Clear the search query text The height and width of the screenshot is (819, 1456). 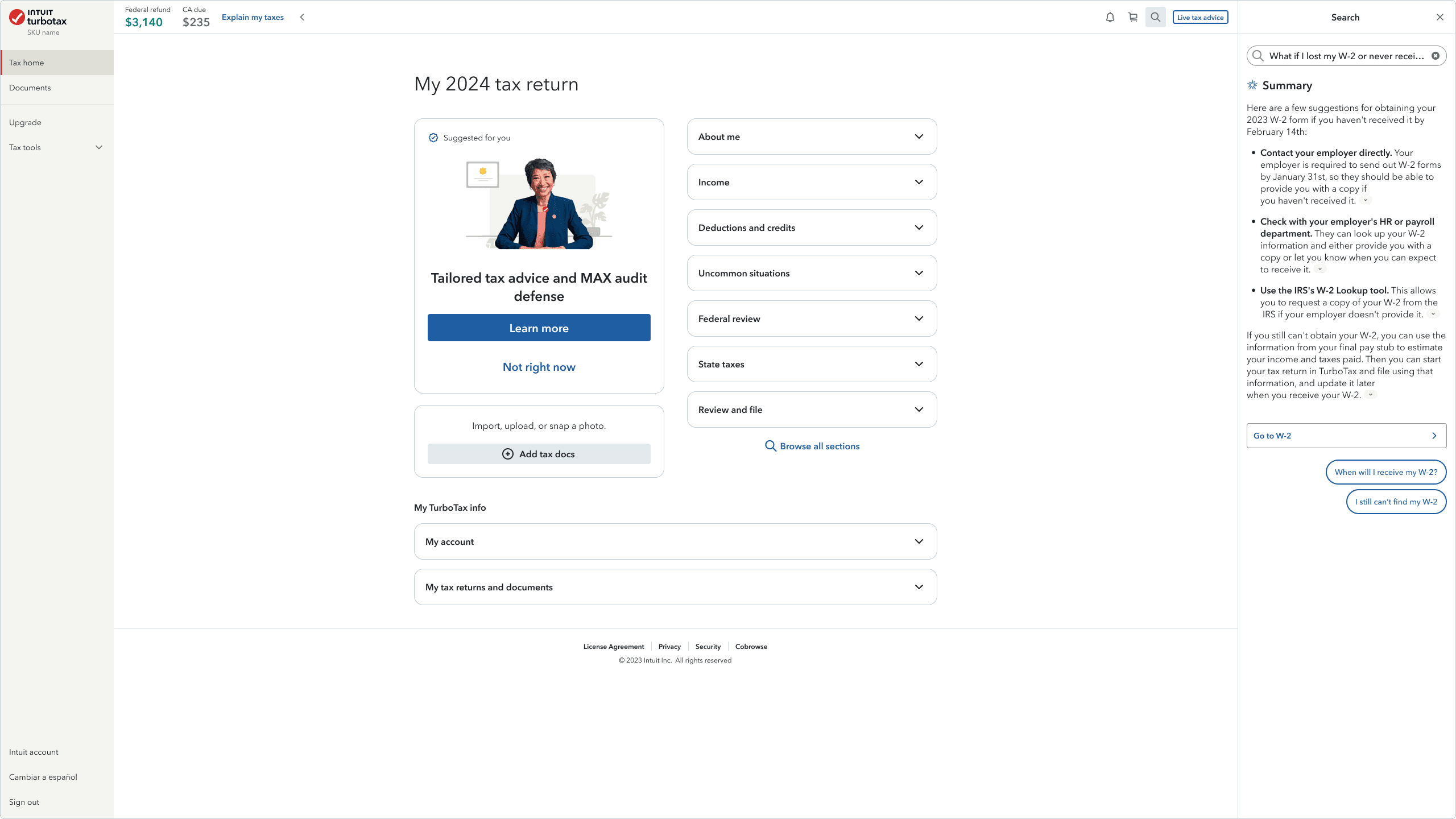(x=1436, y=56)
